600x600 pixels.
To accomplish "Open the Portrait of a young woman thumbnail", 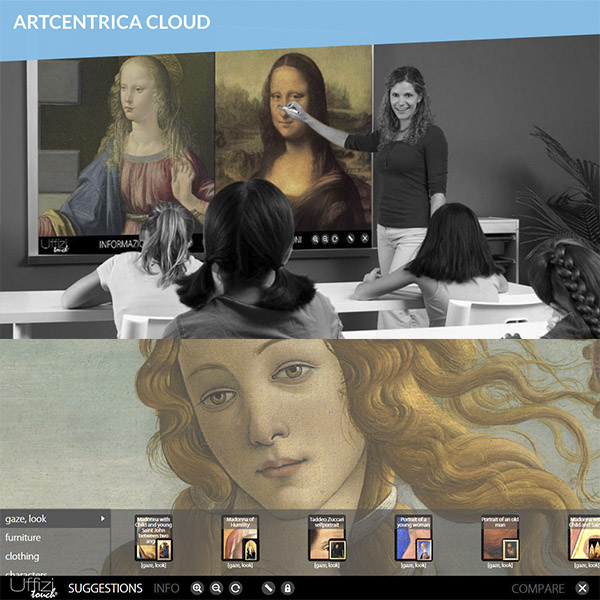I will tap(413, 538).
